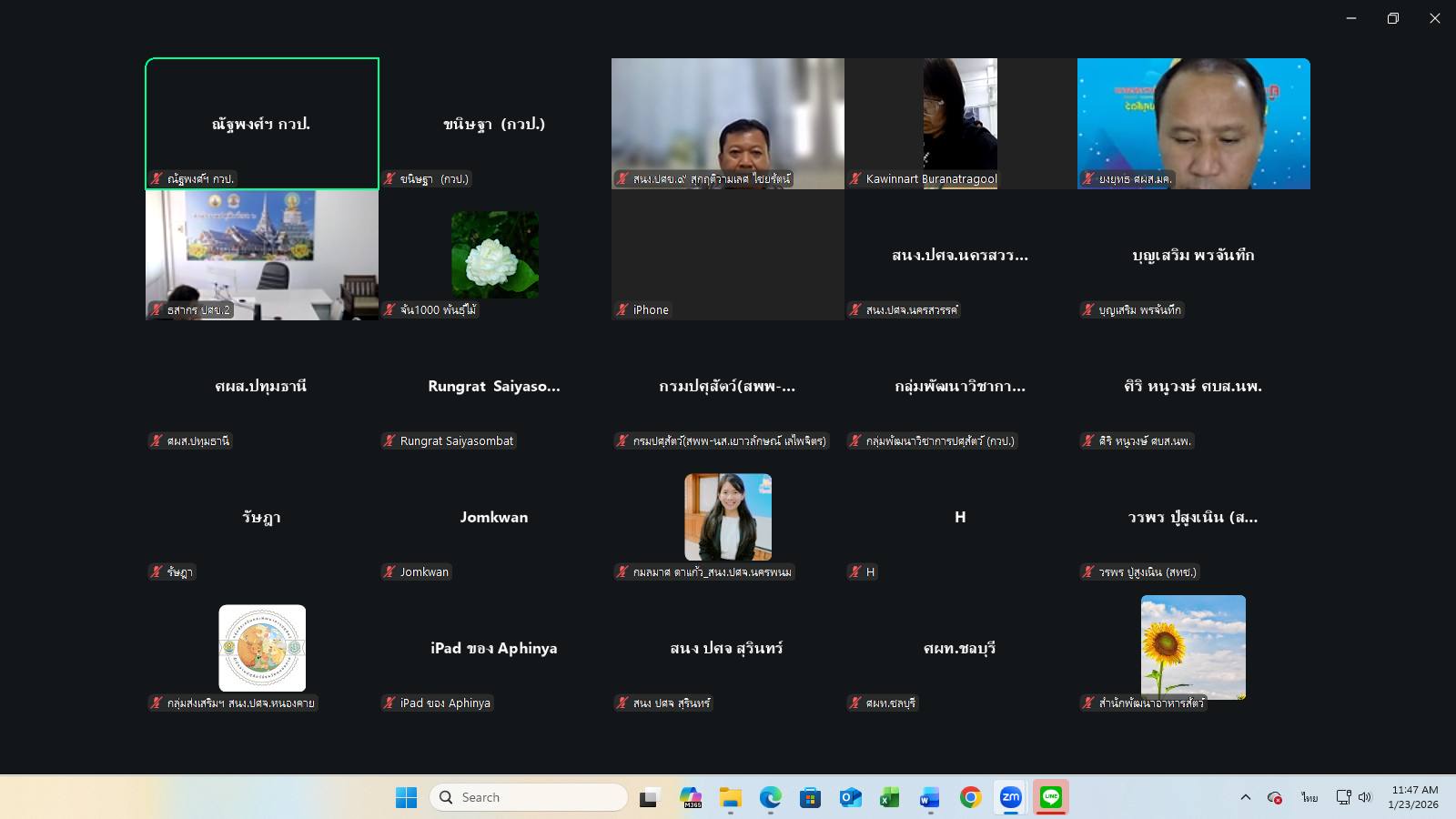Open the volume control in system tray

[x=1365, y=798]
